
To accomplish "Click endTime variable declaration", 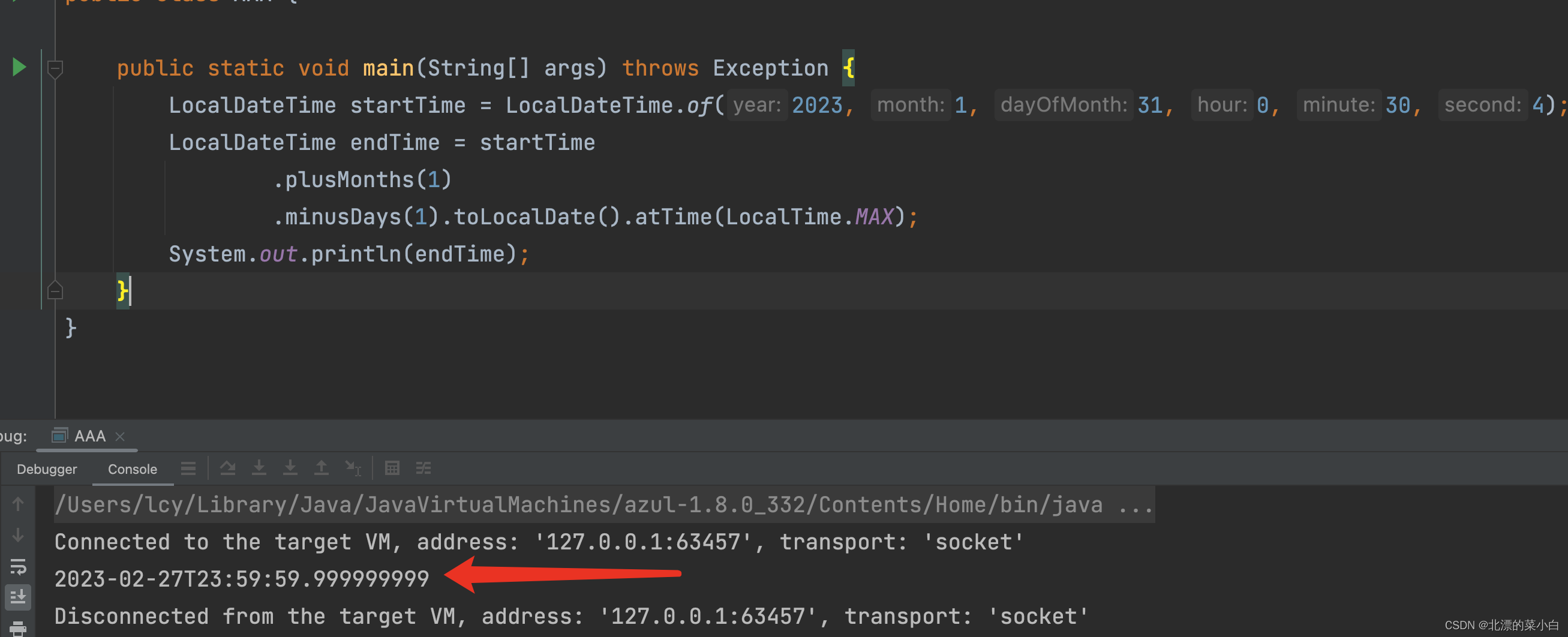I will click(x=395, y=142).
